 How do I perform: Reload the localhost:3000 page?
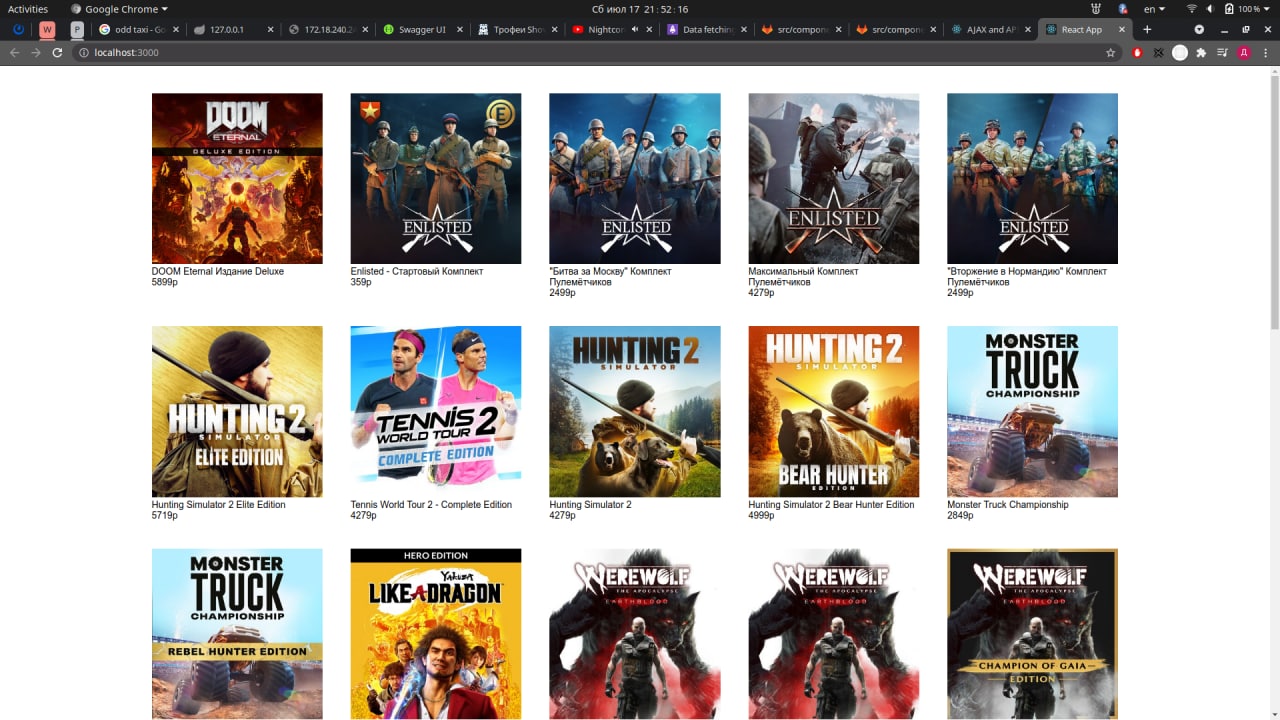coord(58,52)
